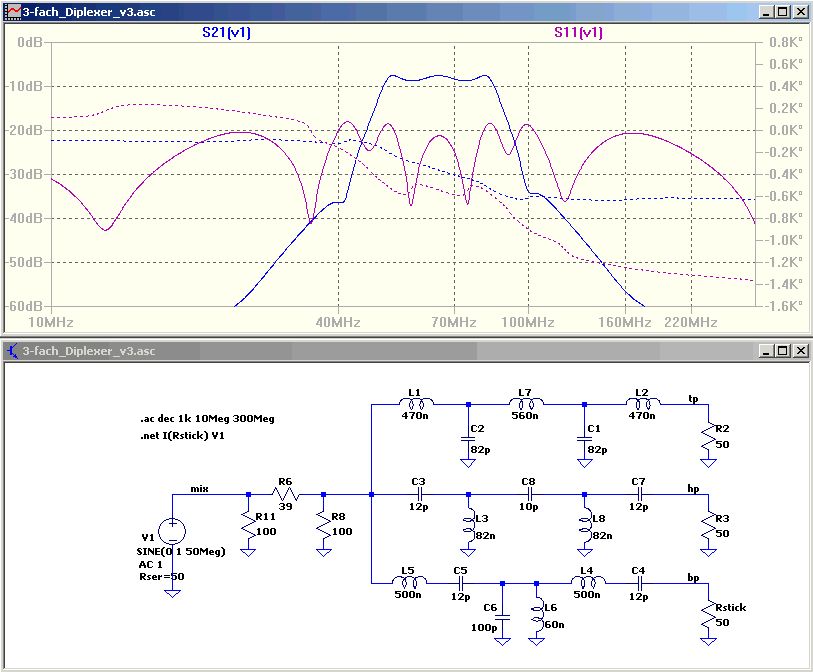Click the S21(v1) trace label
813x672 pixels.
tap(226, 32)
